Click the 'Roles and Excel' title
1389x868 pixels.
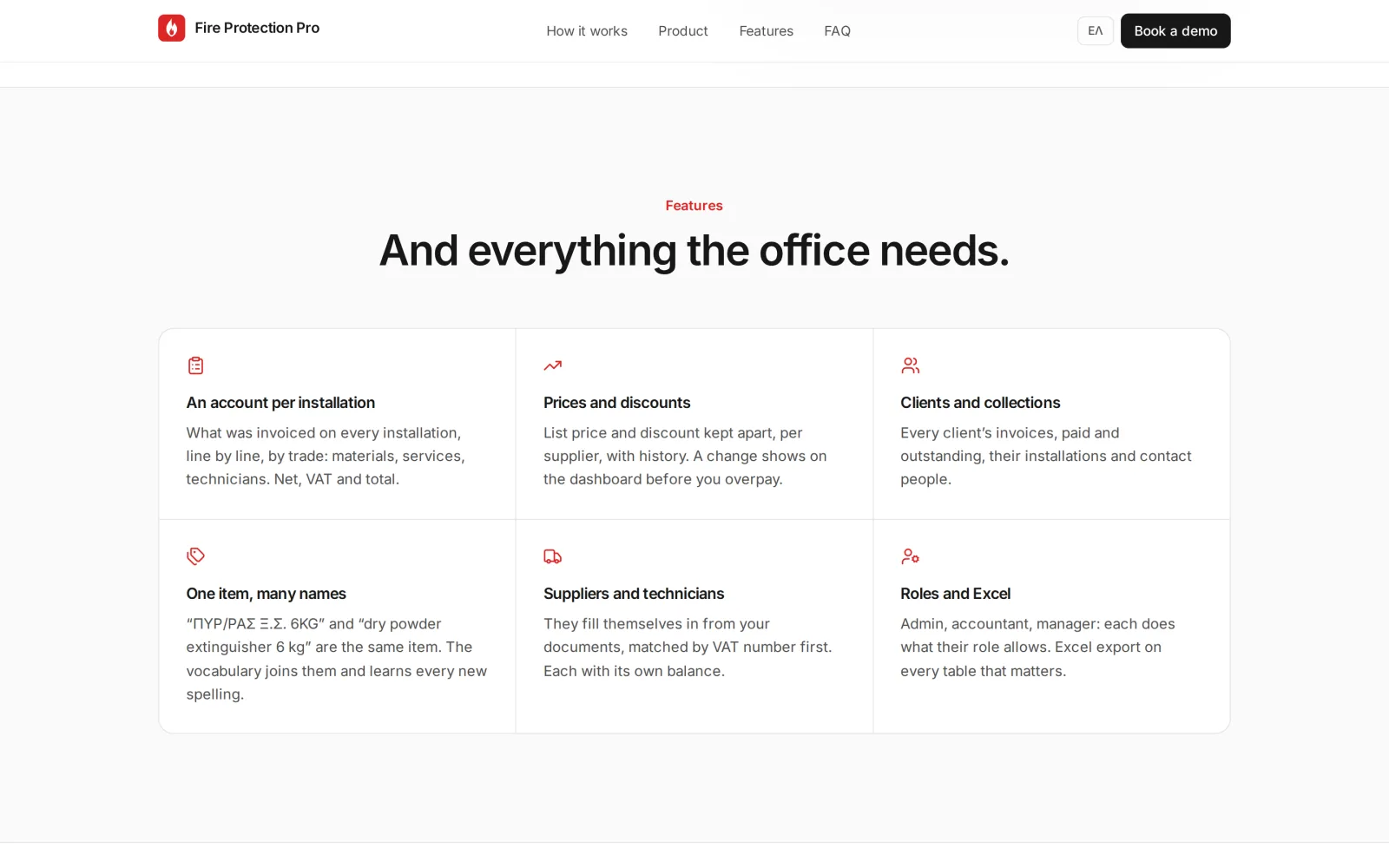[955, 594]
